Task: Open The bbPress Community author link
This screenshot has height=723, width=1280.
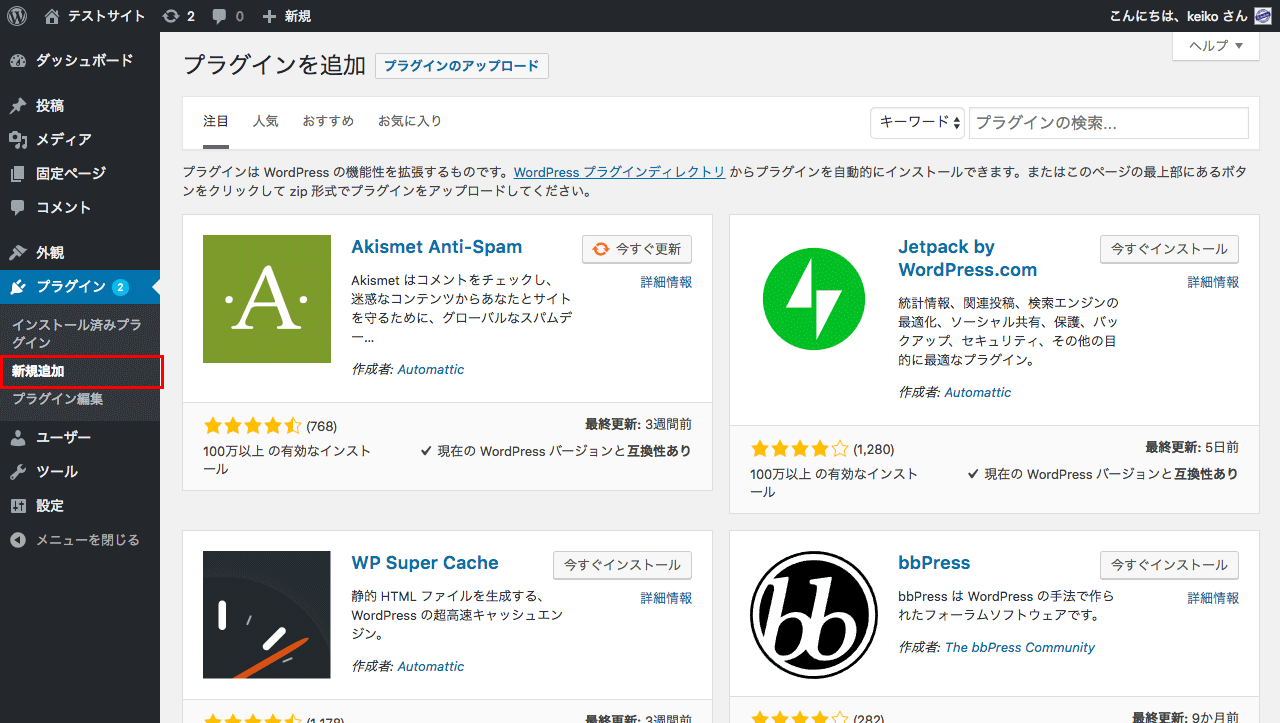Action: (1020, 647)
